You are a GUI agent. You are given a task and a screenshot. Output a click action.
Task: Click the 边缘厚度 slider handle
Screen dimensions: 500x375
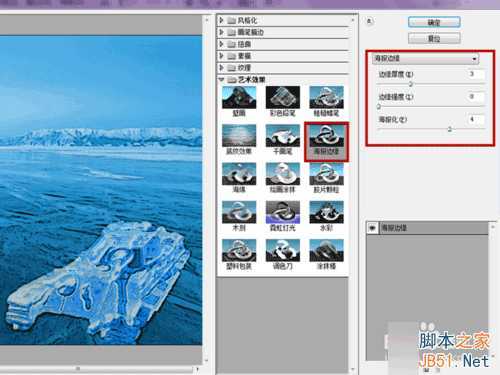tap(411, 84)
